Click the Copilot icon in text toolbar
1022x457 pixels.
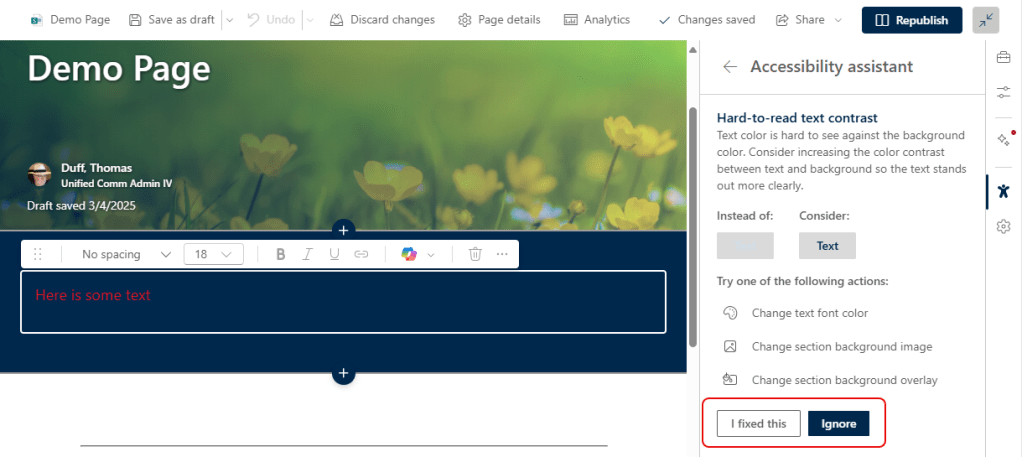pyautogui.click(x=409, y=254)
